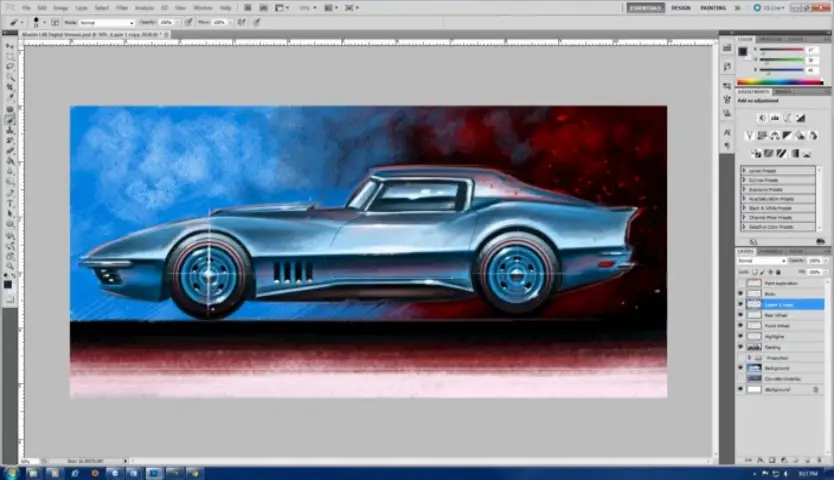This screenshot has height=480, width=834.
Task: Switch to the Painting workspace
Action: (x=713, y=8)
